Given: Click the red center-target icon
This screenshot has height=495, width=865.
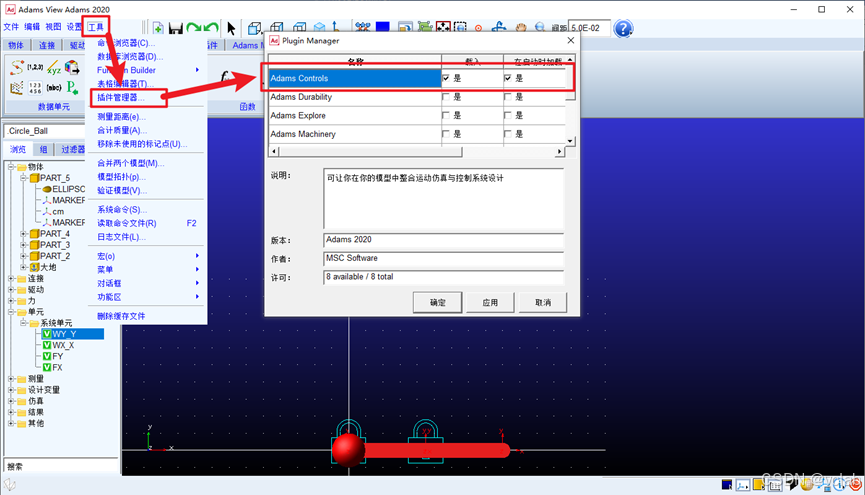Looking at the screenshot, I should coord(478,28).
